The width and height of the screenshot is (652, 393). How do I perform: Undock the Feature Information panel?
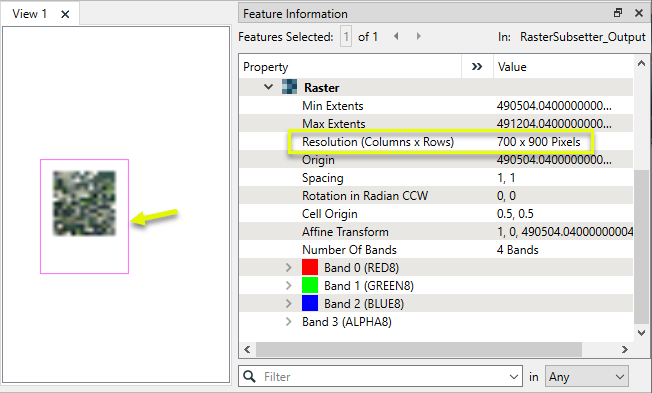click(618, 13)
